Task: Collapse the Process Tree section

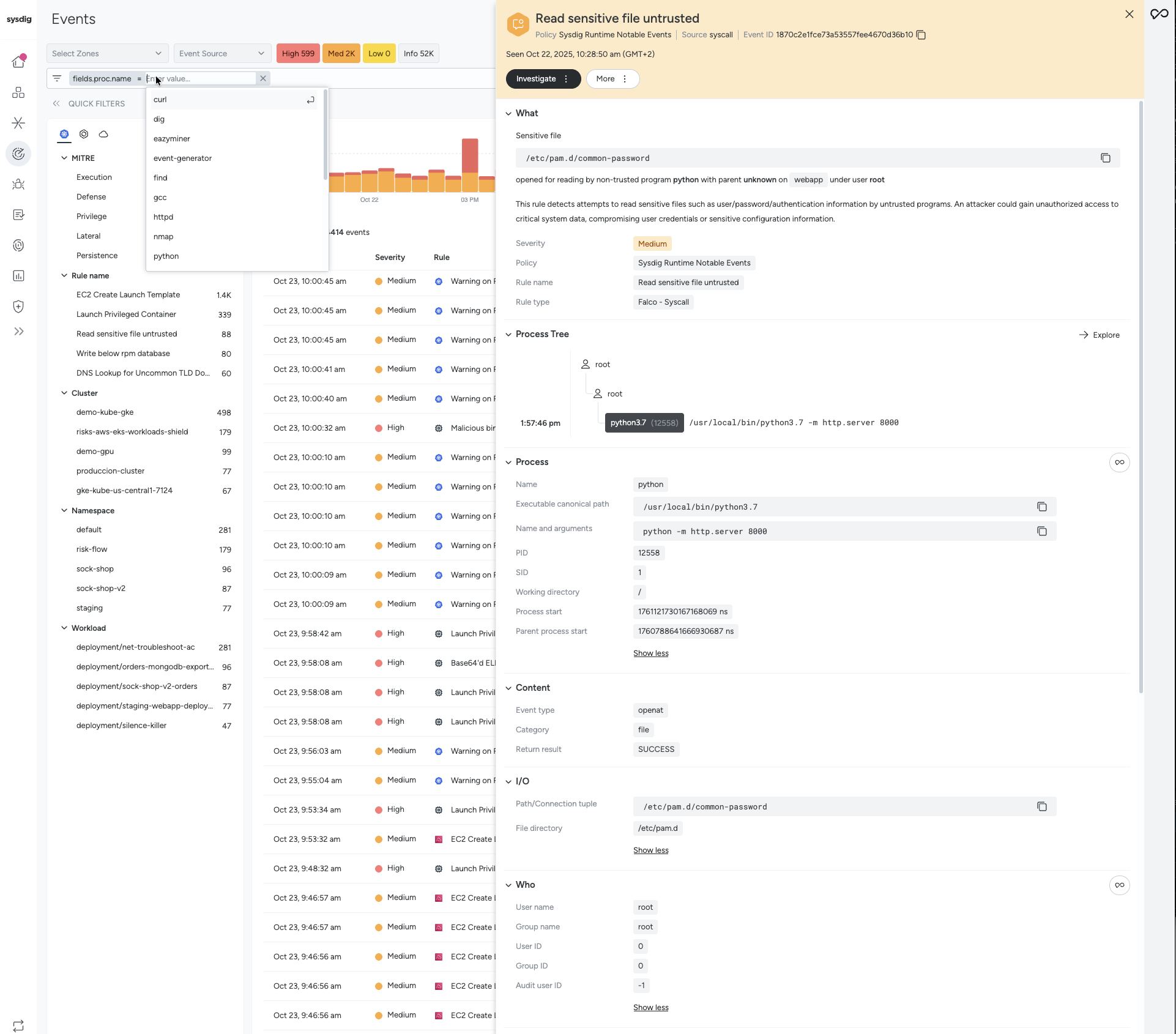Action: [508, 335]
